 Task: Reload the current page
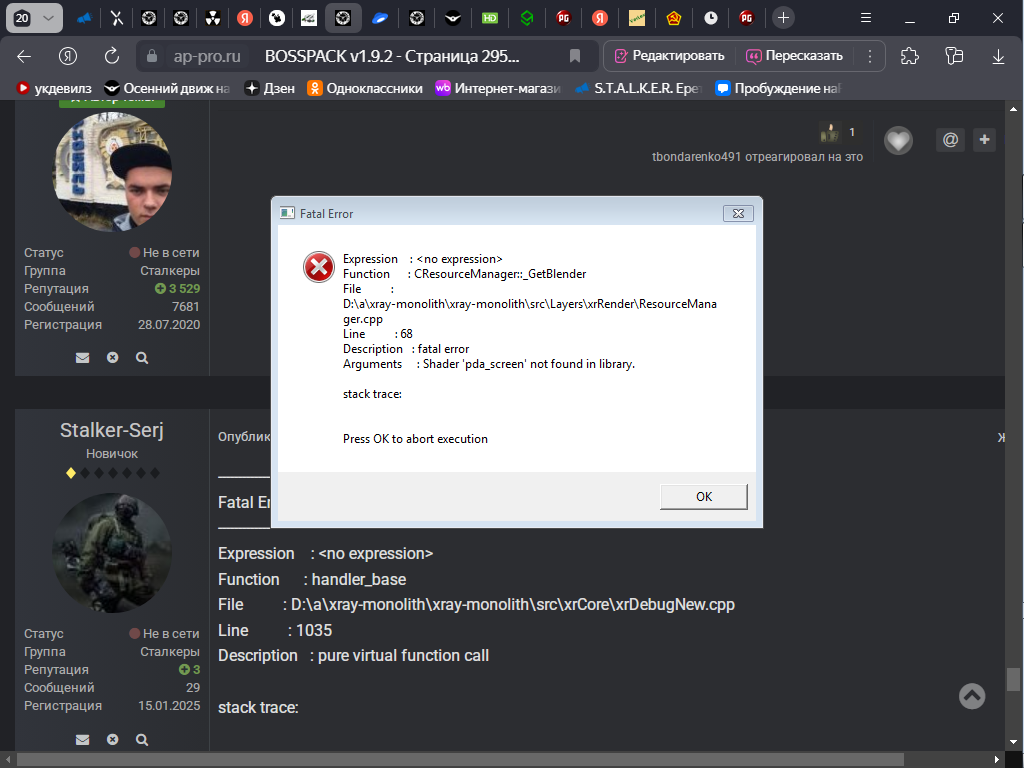[x=112, y=56]
